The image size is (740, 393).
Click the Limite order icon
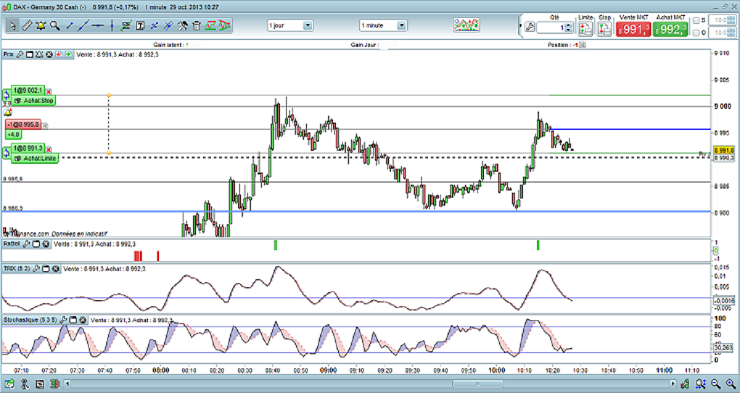(585, 29)
